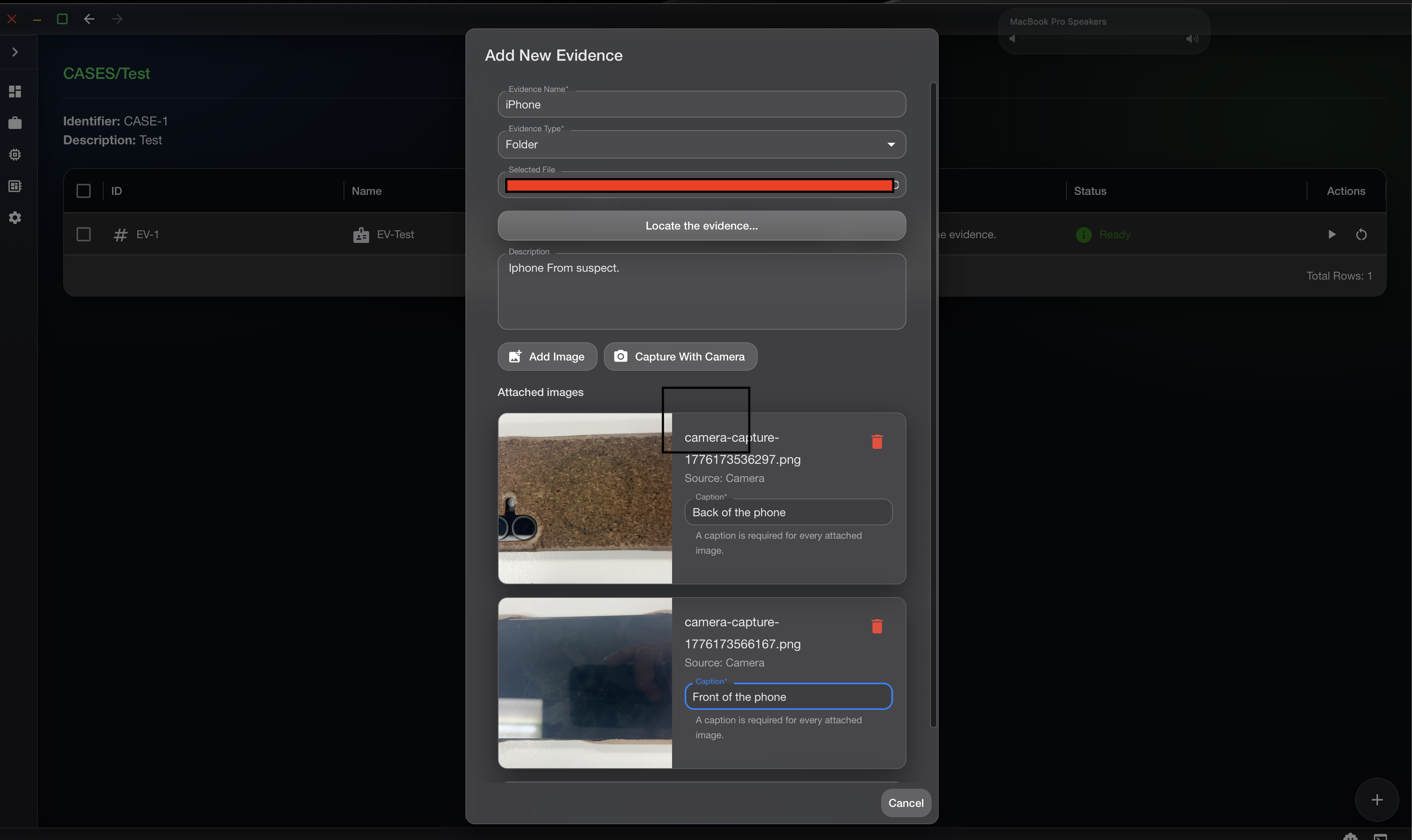Click the refresh icon for EV-1
The image size is (1412, 840).
click(1361, 234)
